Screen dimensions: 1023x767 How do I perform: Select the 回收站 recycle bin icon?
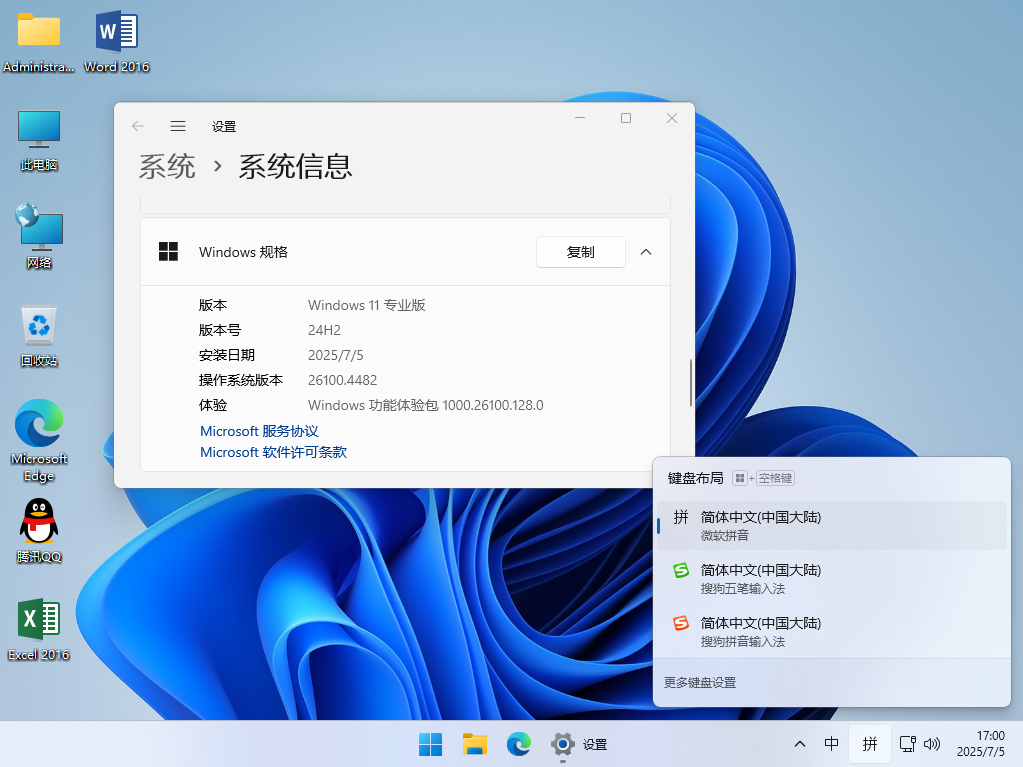pyautogui.click(x=38, y=336)
